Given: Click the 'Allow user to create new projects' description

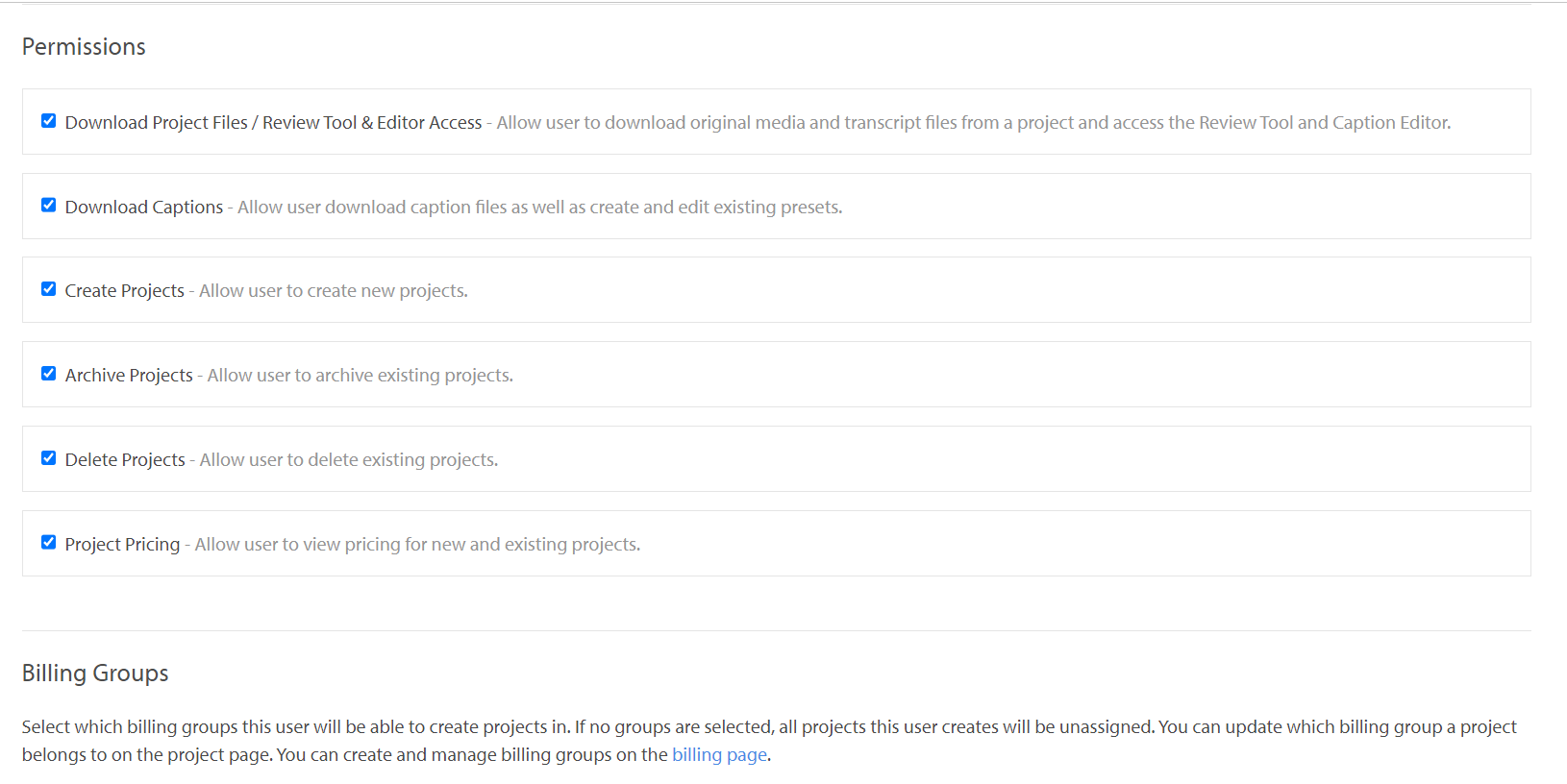Looking at the screenshot, I should [334, 291].
